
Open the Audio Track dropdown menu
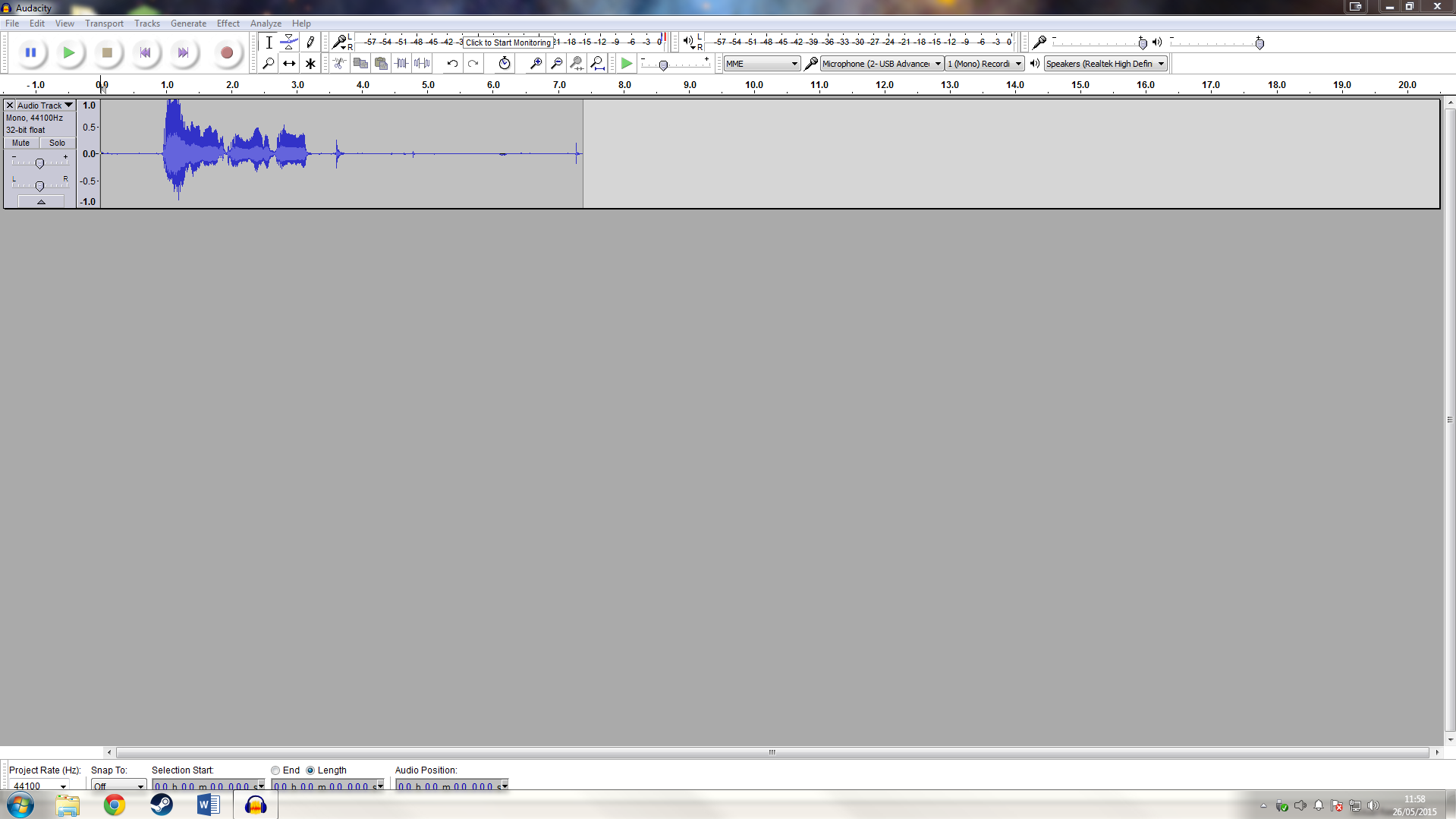pyautogui.click(x=46, y=106)
